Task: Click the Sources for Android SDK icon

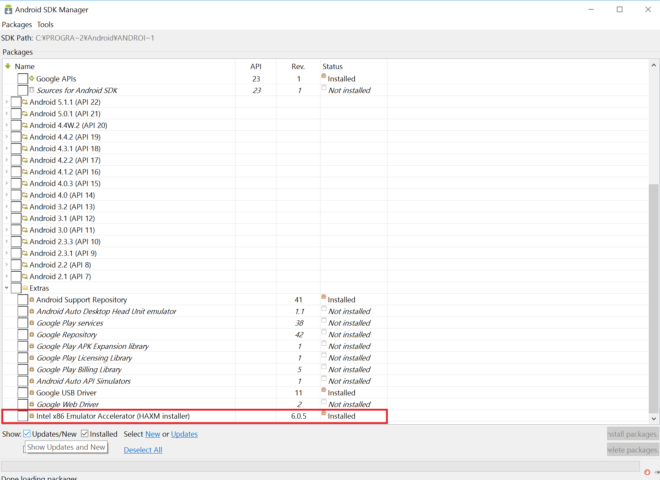Action: [32, 90]
